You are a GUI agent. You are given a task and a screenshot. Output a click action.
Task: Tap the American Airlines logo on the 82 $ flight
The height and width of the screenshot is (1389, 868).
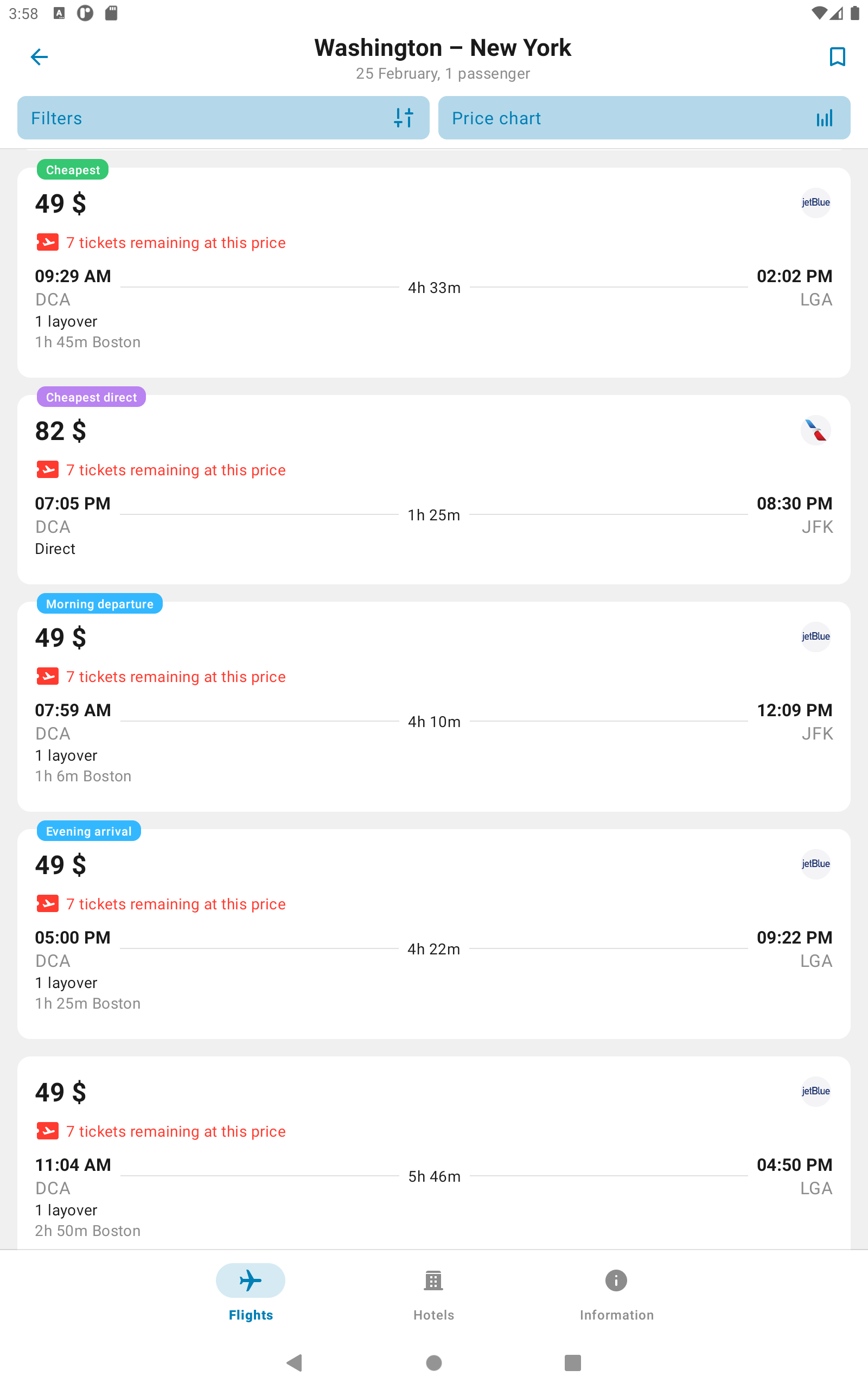(815, 430)
